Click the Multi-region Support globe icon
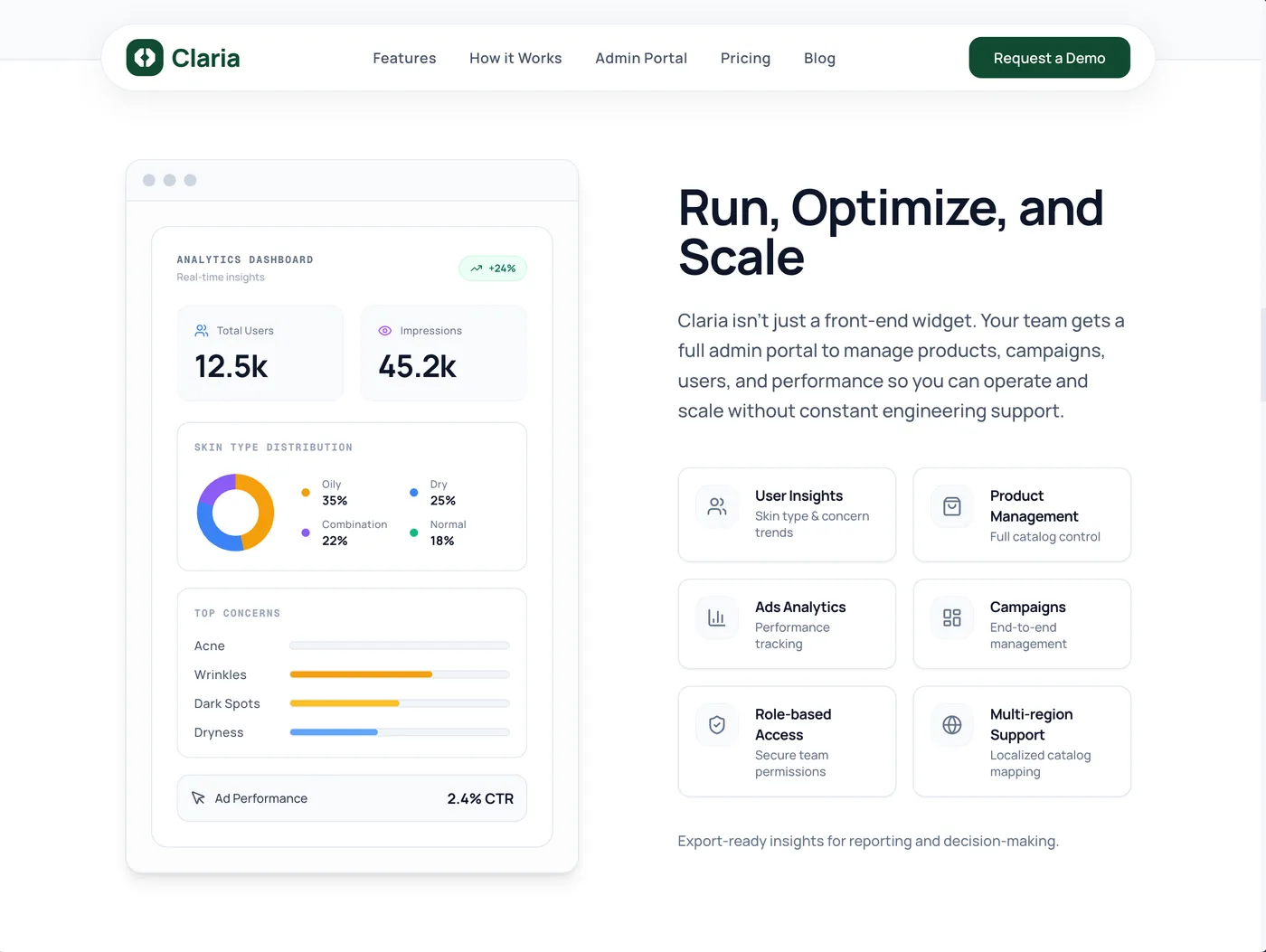The image size is (1266, 952). [x=952, y=725]
